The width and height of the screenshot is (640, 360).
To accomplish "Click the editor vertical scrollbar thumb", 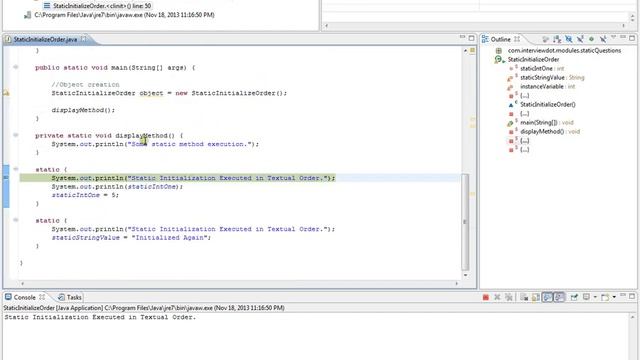I will pos(465,222).
